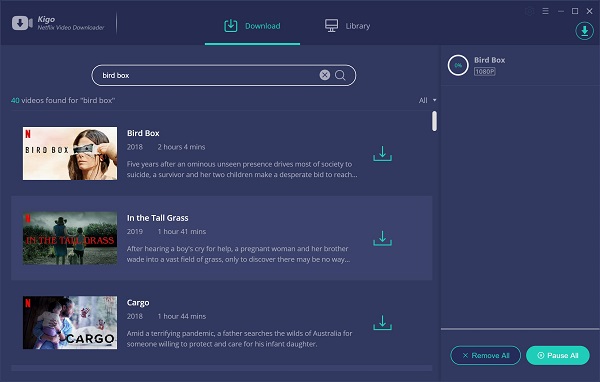Viewport: 600px width, 382px height.
Task: Select the Download tab
Action: pyautogui.click(x=252, y=26)
